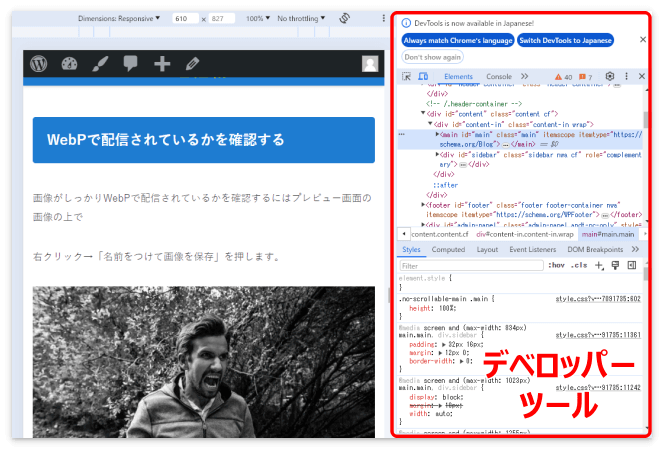Open the Dimensions: Responsive dropdown
Viewport: 664px width, 451px height.
[x=119, y=18]
